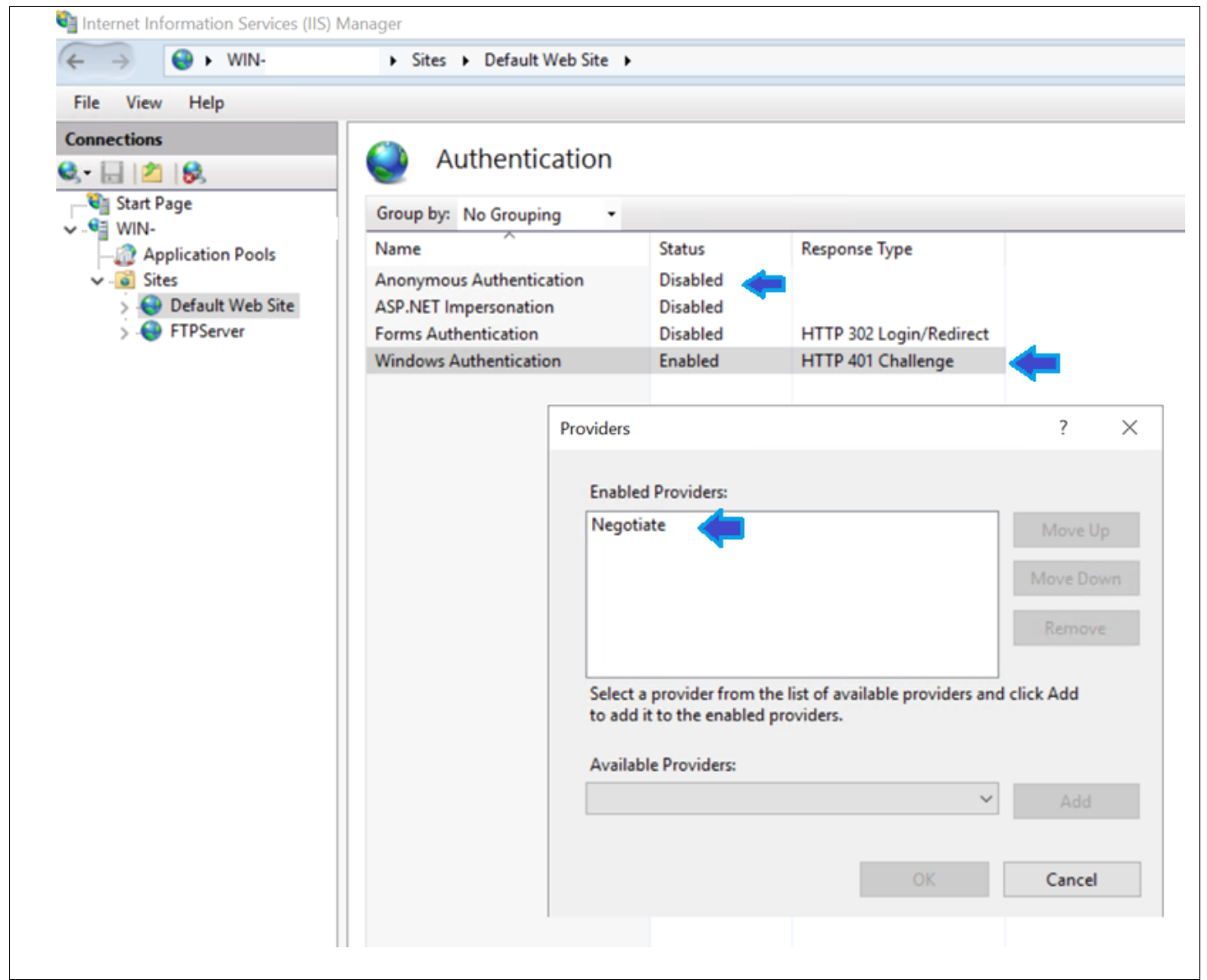The width and height of the screenshot is (1207, 980).
Task: Click the question mark help button in Providers
Action: pyautogui.click(x=1063, y=428)
